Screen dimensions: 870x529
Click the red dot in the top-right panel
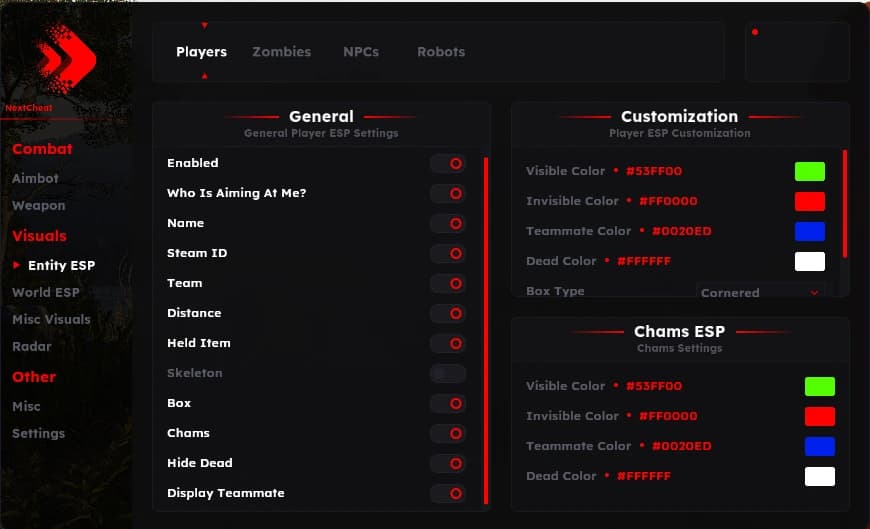755,32
